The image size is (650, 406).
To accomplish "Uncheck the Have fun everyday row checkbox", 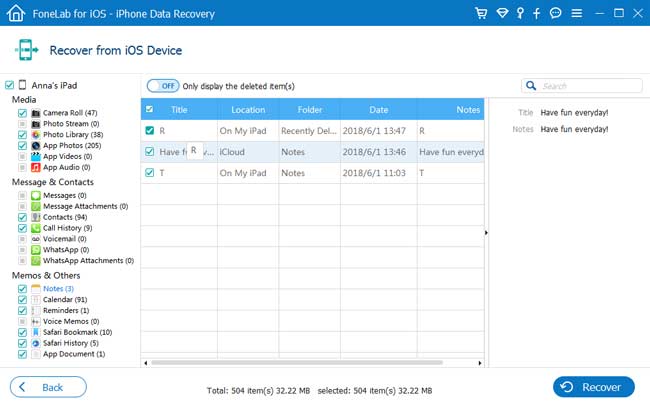I will coord(150,152).
